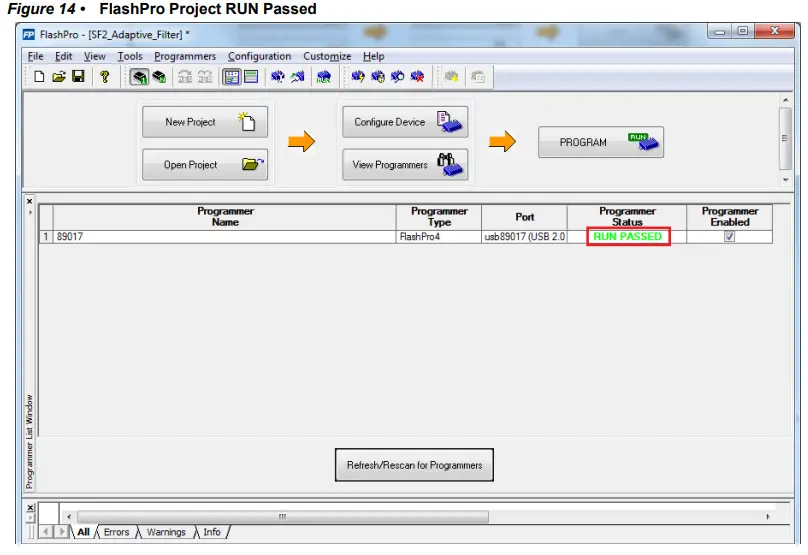Image resolution: width=808 pixels, height=555 pixels.
Task: Open the Programmers menu
Action: [185, 56]
